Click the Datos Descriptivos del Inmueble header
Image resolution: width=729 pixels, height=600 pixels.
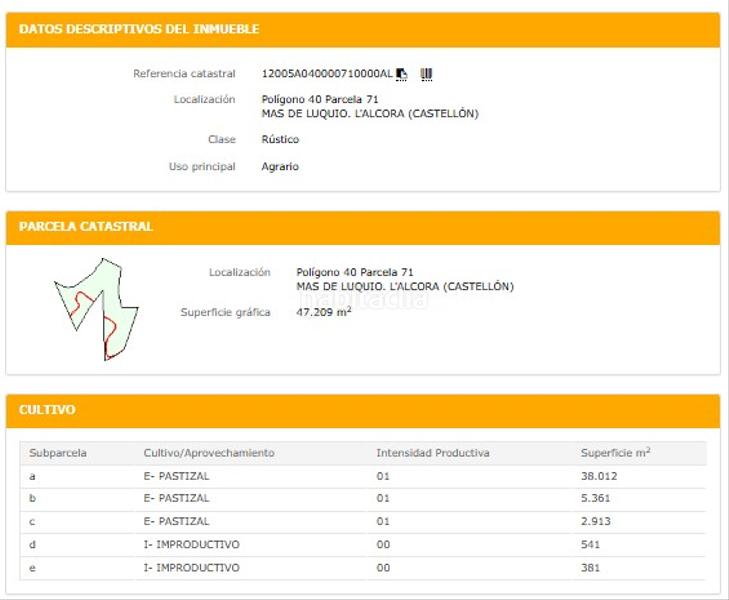139,29
